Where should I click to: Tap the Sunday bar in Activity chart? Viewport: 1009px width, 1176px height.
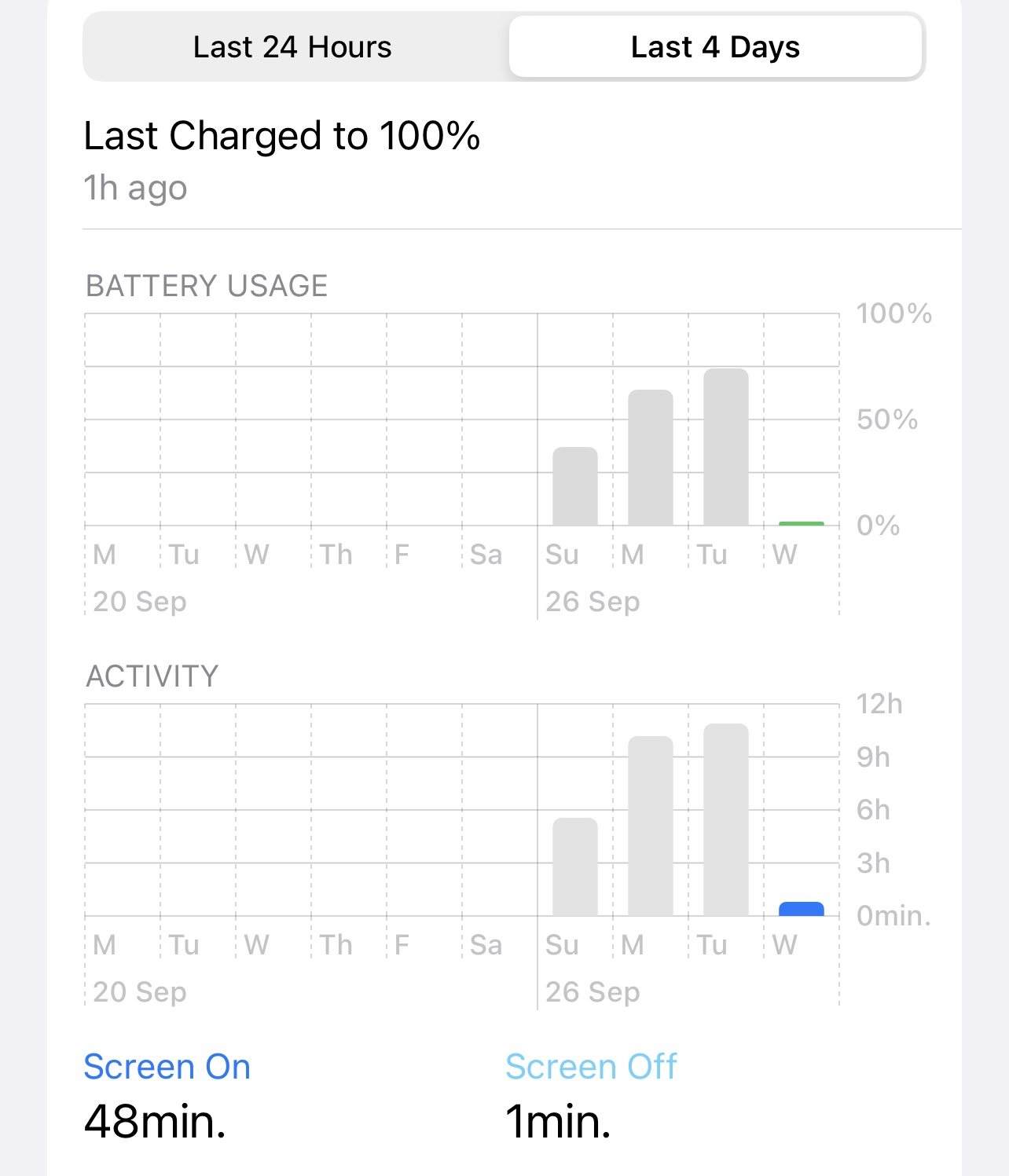[x=575, y=866]
